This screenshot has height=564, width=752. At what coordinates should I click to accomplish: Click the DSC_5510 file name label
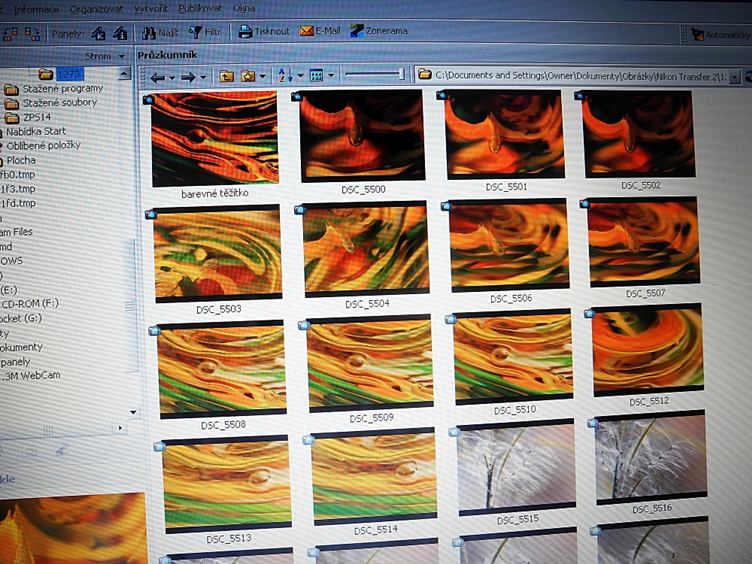tap(515, 410)
